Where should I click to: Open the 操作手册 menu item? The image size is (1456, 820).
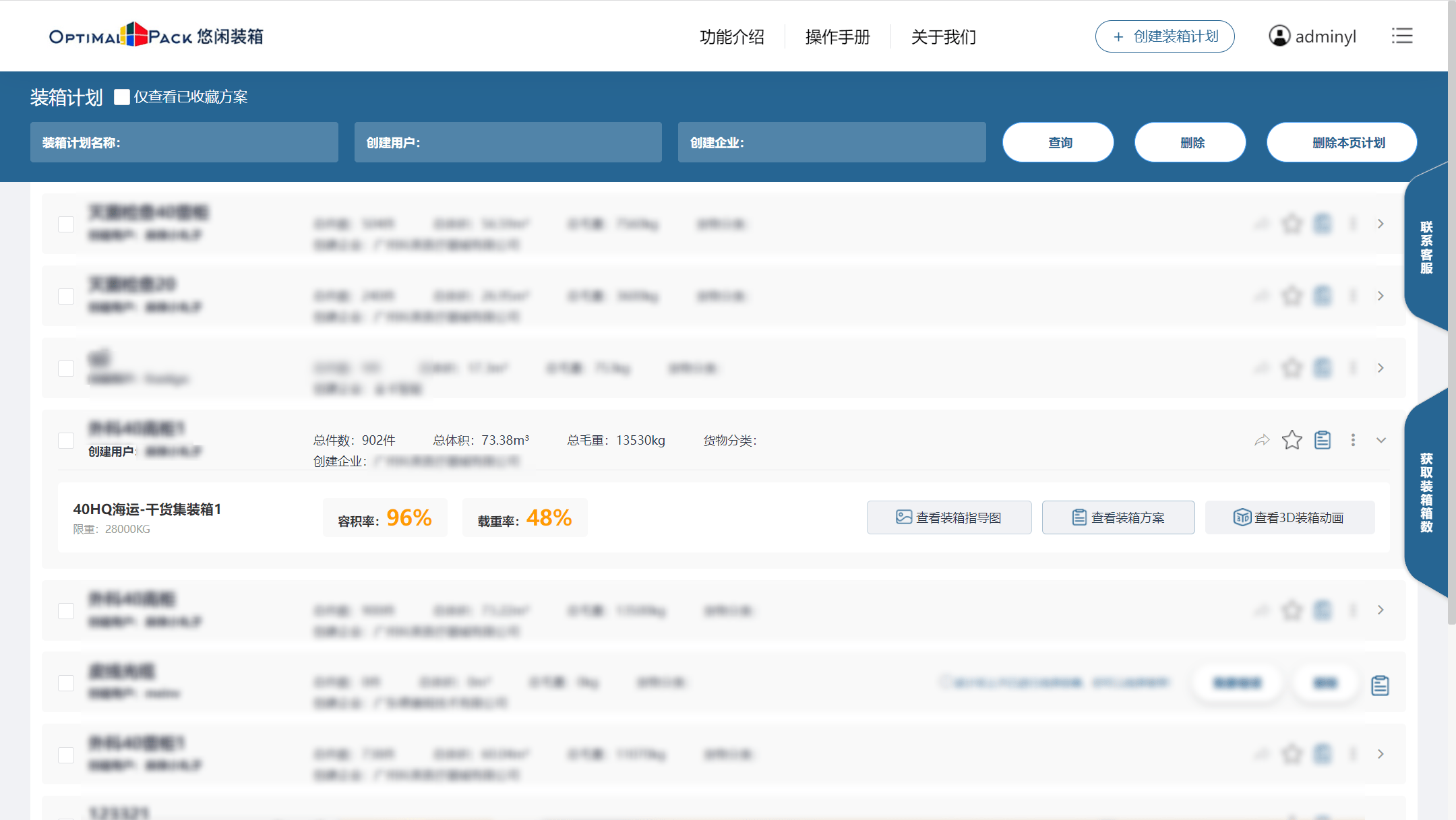tap(837, 37)
